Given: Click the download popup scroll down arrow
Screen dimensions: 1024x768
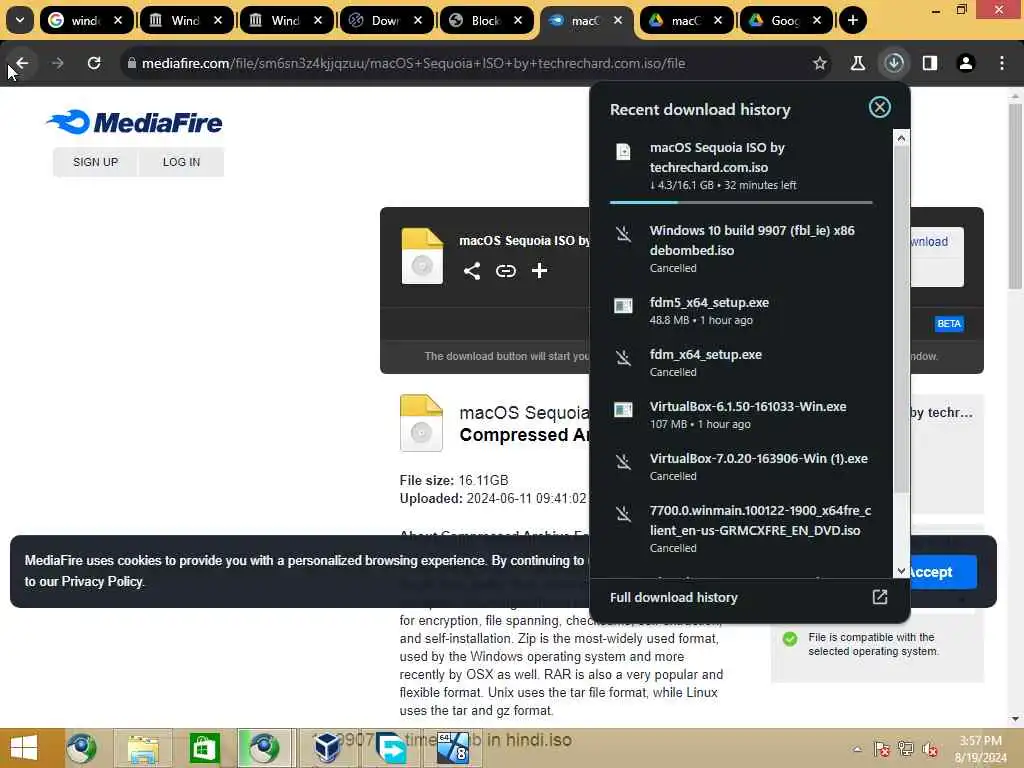Looking at the screenshot, I should 901,571.
